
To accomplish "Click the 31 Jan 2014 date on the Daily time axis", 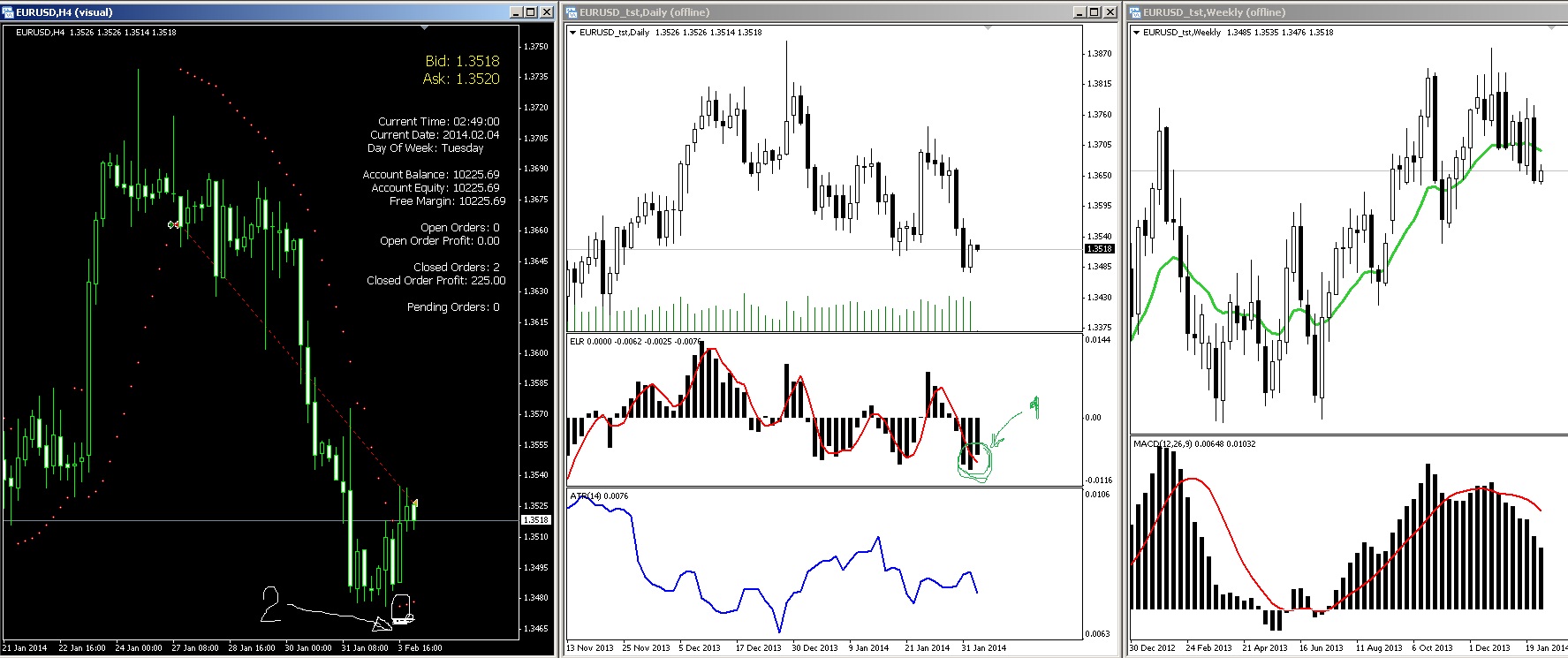I will tap(984, 648).
